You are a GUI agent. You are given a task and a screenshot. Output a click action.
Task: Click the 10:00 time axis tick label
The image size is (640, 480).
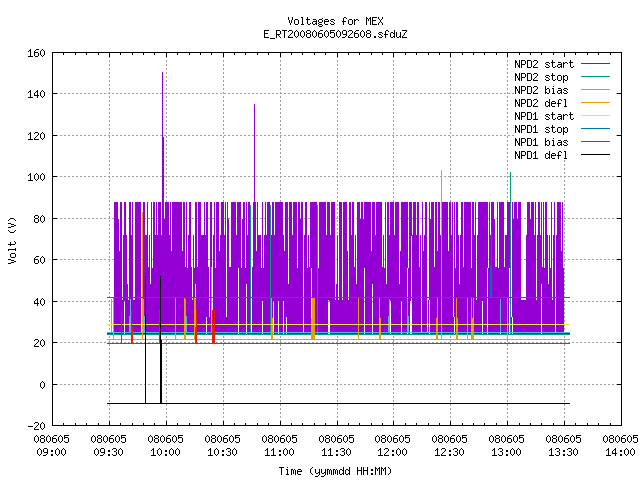tap(165, 452)
